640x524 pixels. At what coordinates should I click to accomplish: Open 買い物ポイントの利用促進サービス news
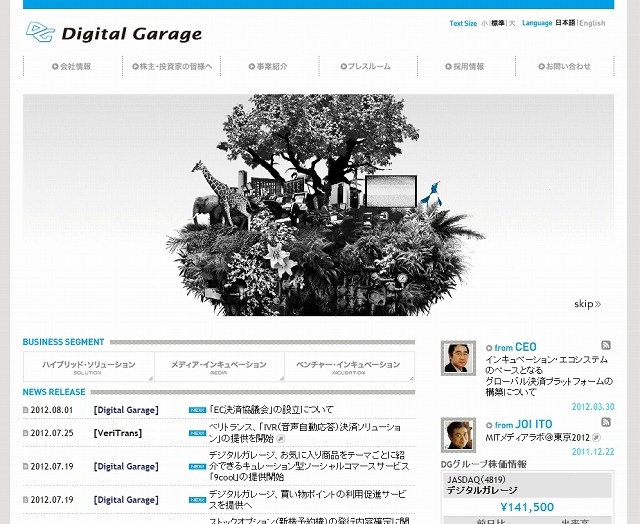coord(307,500)
